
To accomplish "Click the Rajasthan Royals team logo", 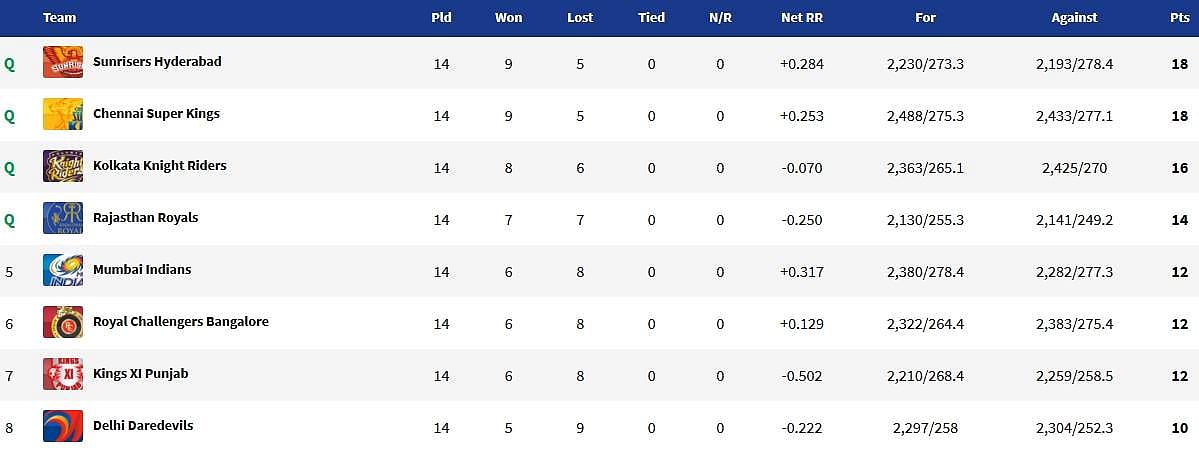I will pos(62,218).
